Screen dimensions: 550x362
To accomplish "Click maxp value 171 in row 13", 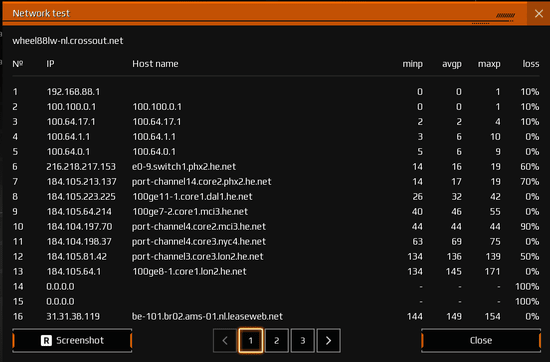I will [x=493, y=272].
